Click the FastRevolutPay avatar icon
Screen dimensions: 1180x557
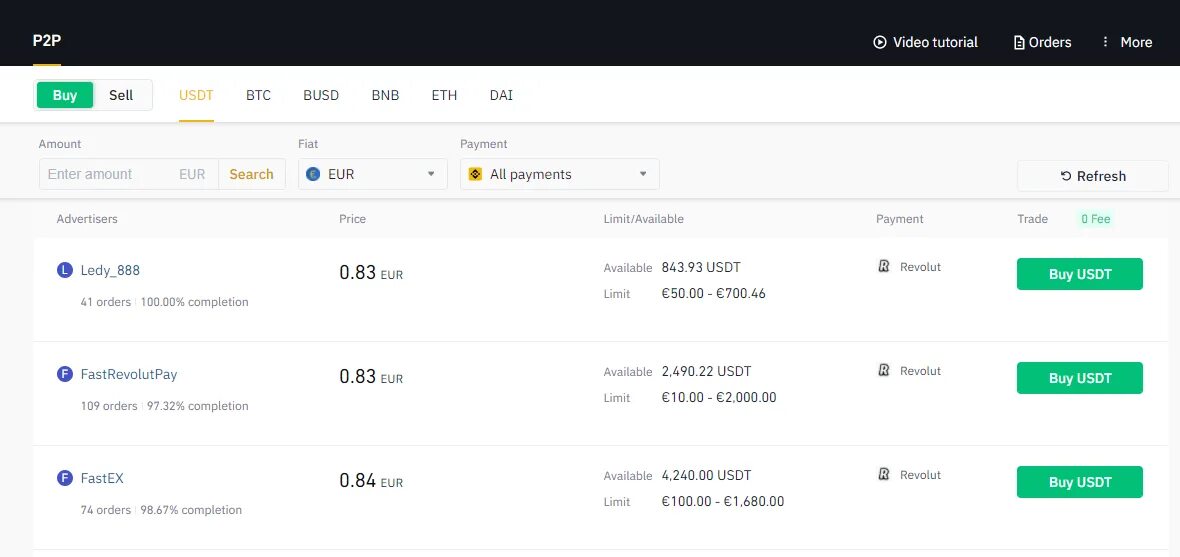pos(65,373)
